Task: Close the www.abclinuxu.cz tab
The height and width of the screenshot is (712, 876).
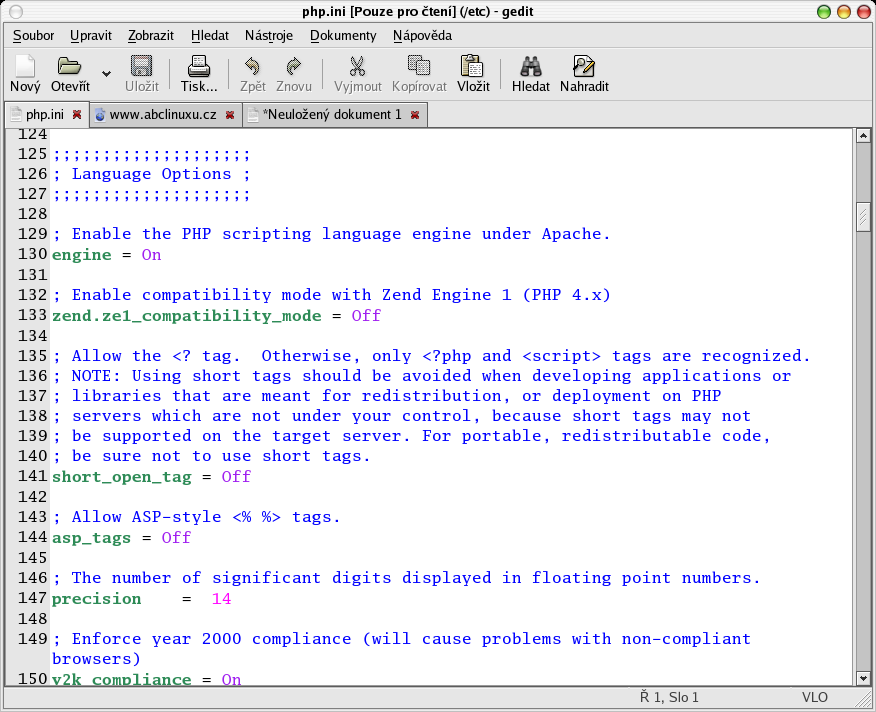Action: 230,115
